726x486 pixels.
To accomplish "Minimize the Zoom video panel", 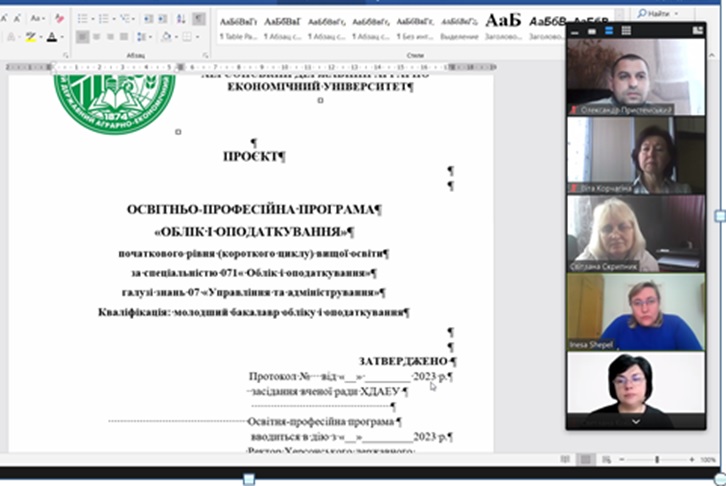I will click(575, 32).
